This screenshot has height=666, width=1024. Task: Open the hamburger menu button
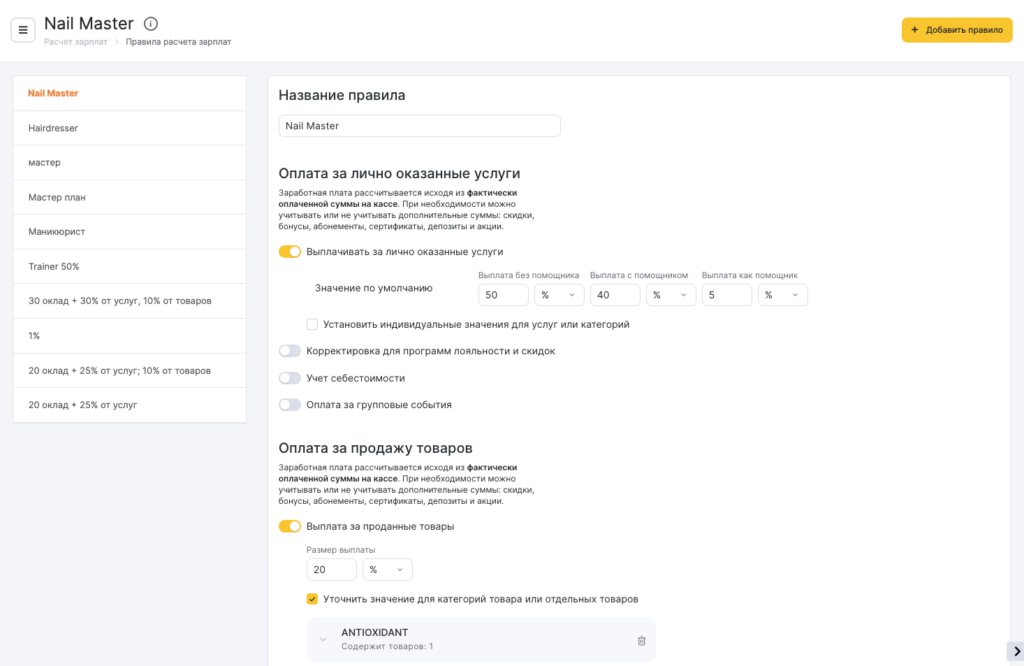[23, 30]
